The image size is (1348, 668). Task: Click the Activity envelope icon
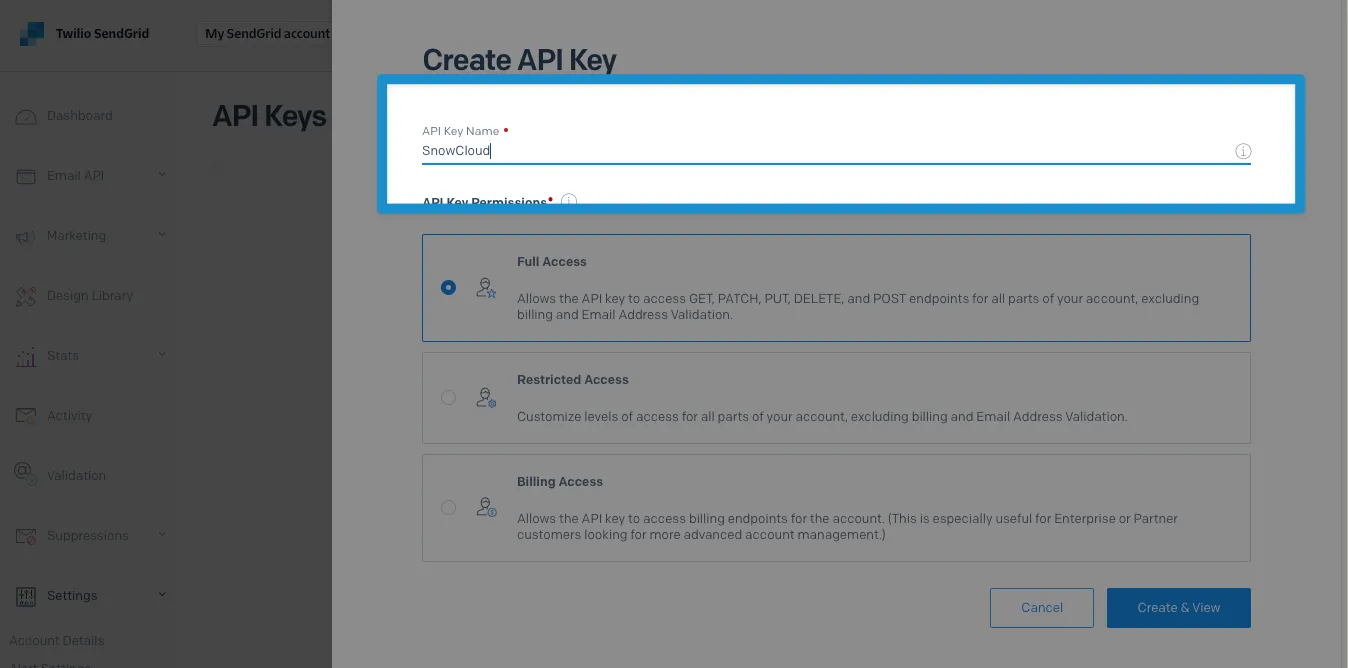(x=27, y=416)
